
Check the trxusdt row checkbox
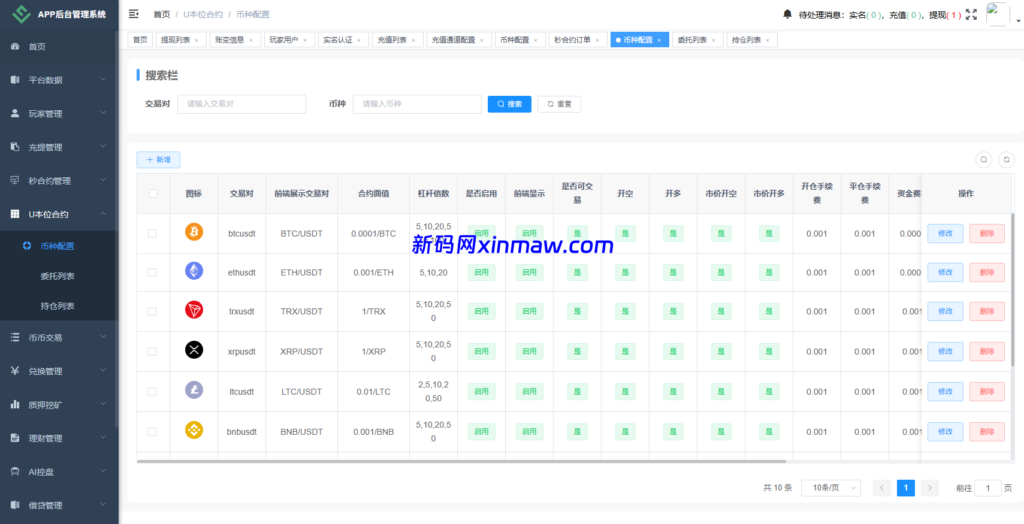coord(152,312)
